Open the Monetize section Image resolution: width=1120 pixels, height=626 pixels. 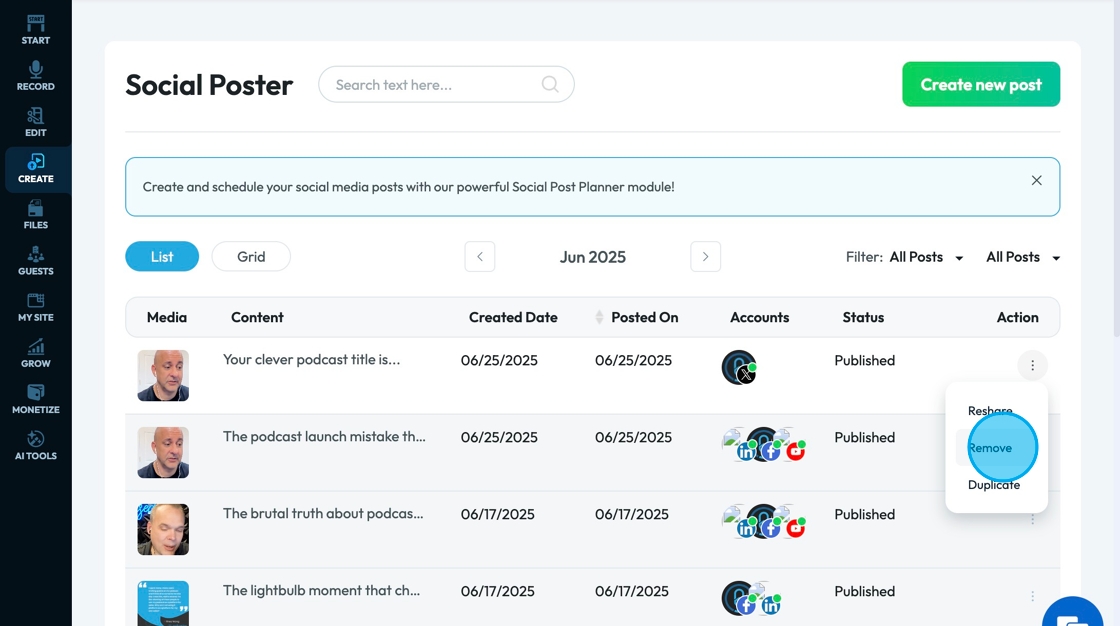[x=35, y=399]
